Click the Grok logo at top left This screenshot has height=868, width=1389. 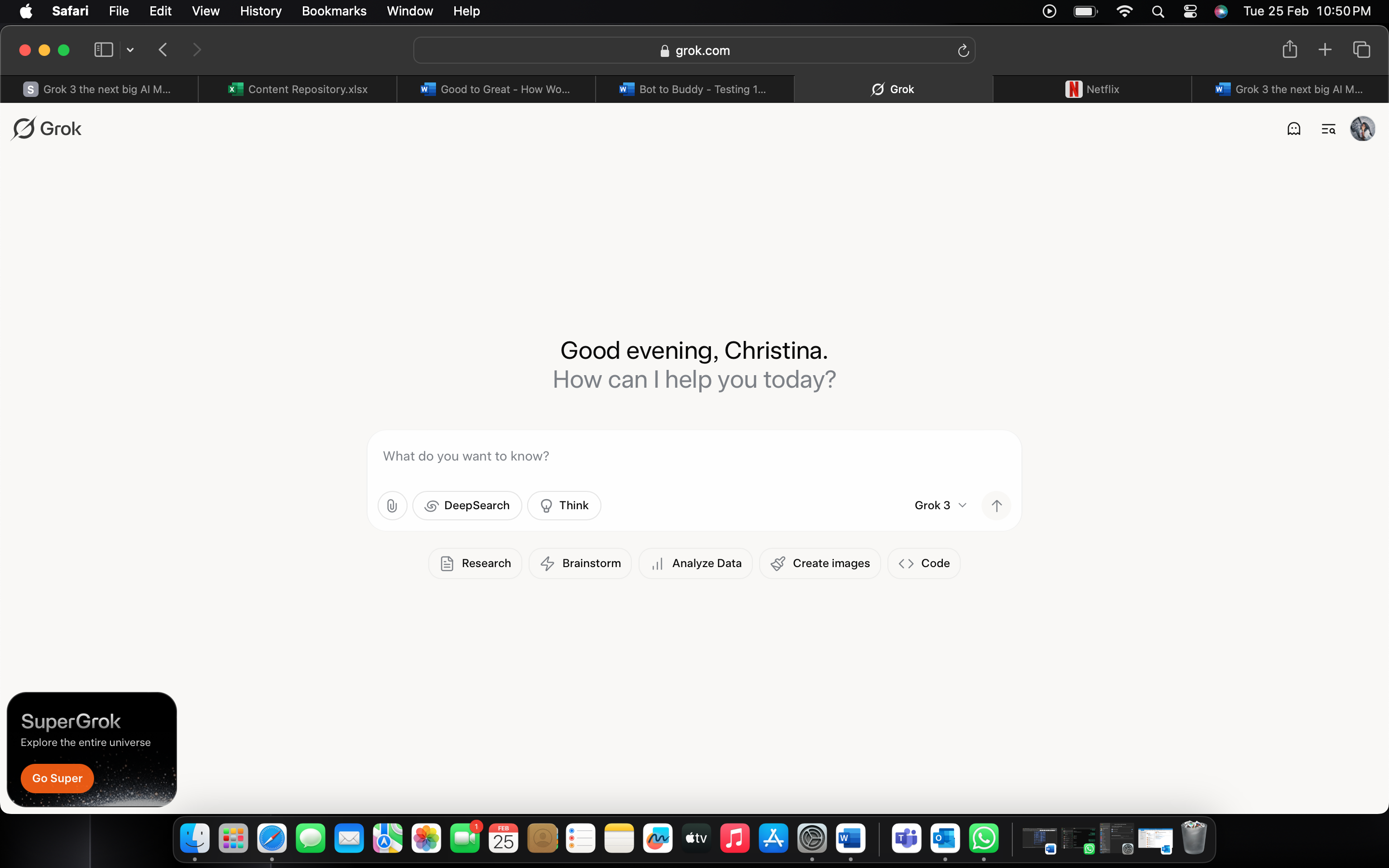[46, 129]
